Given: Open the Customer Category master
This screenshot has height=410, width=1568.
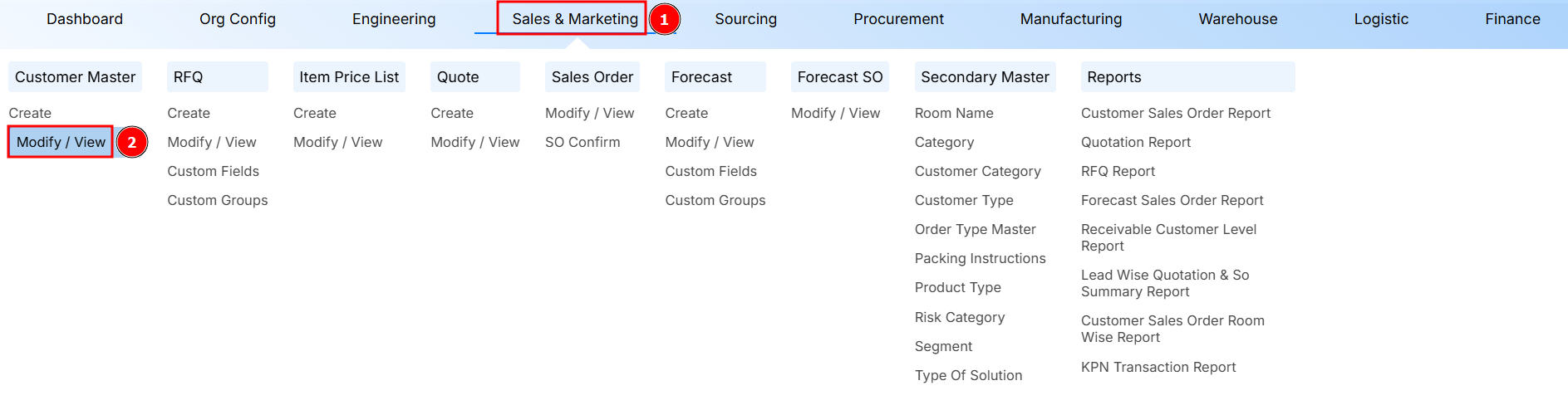Looking at the screenshot, I should tap(977, 171).
